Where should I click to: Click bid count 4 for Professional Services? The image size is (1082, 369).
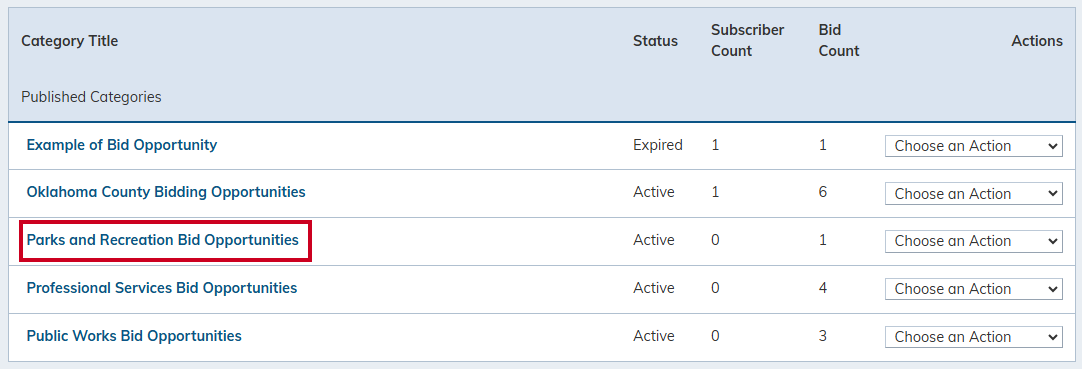click(823, 288)
